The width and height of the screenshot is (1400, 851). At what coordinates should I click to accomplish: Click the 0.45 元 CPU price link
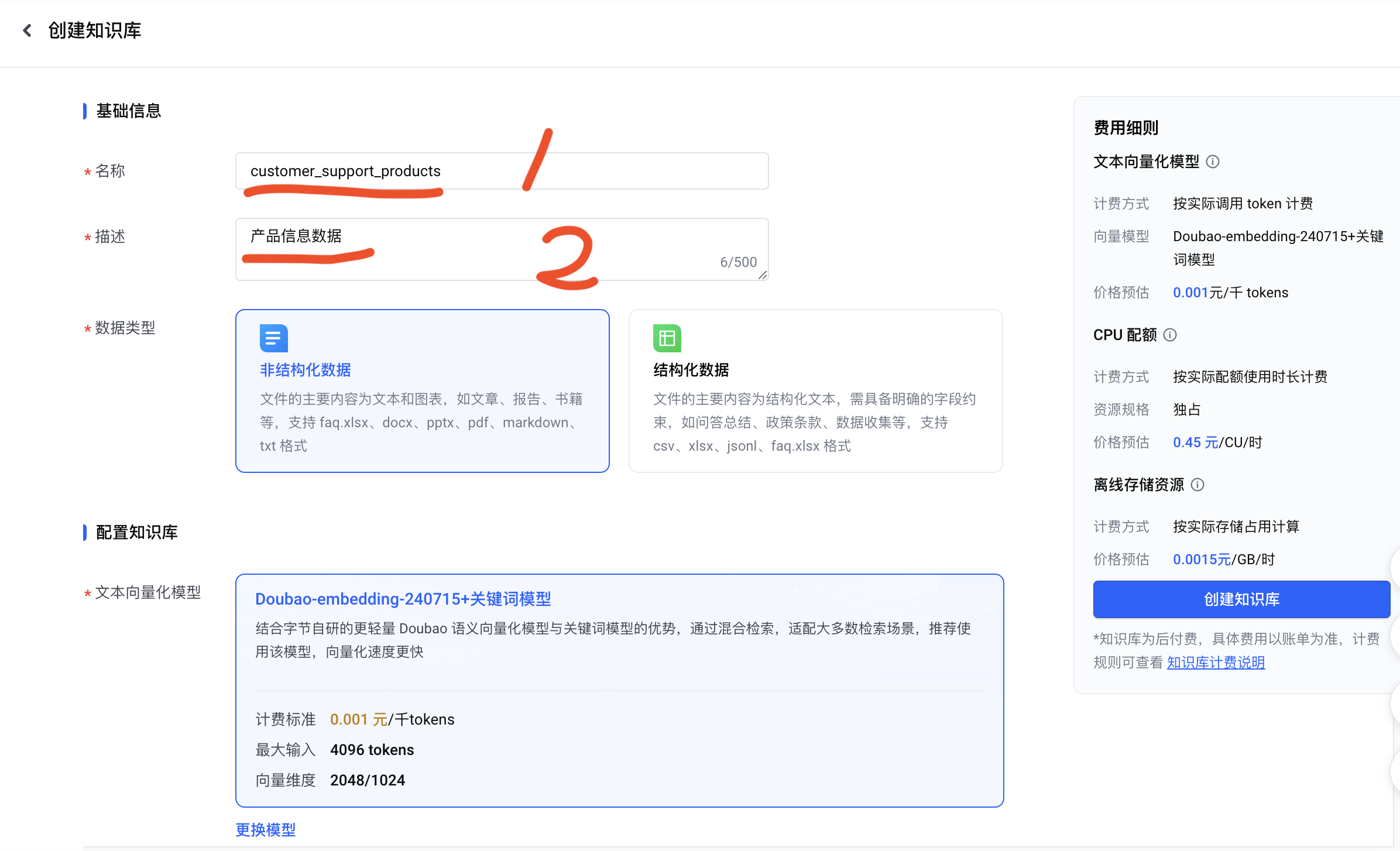click(x=1195, y=442)
